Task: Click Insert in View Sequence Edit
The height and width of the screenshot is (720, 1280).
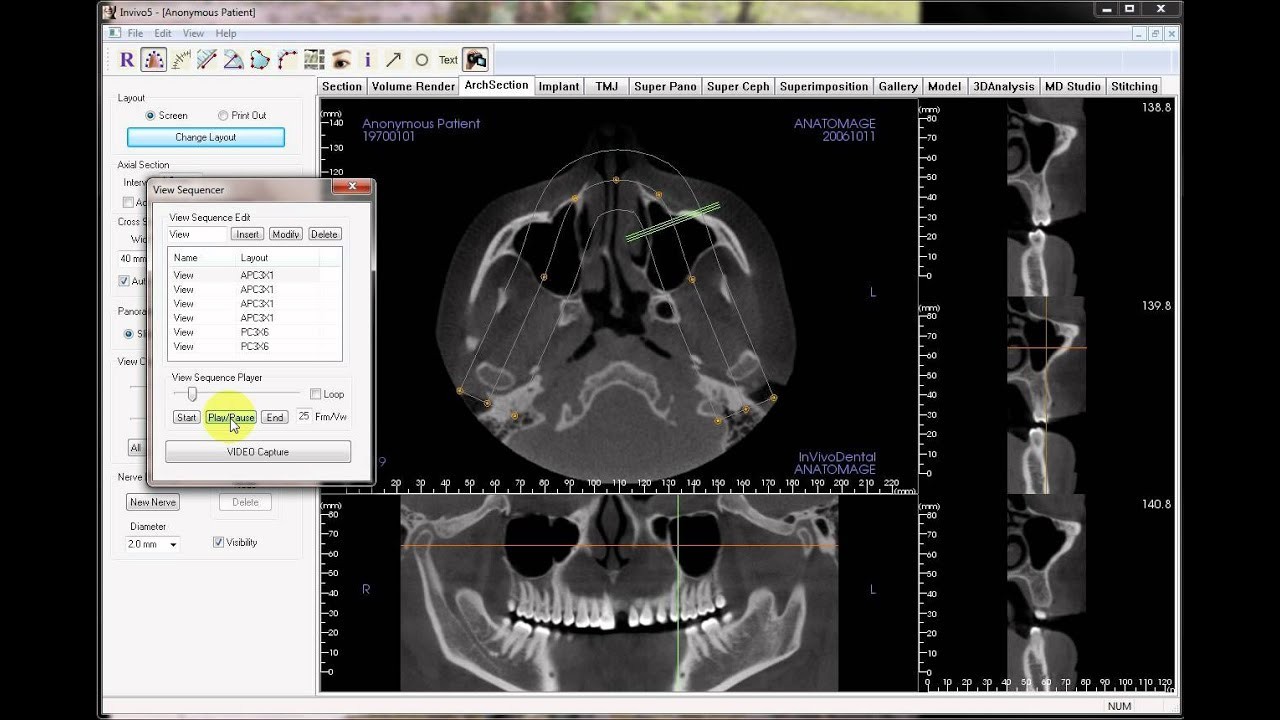Action: [x=247, y=234]
